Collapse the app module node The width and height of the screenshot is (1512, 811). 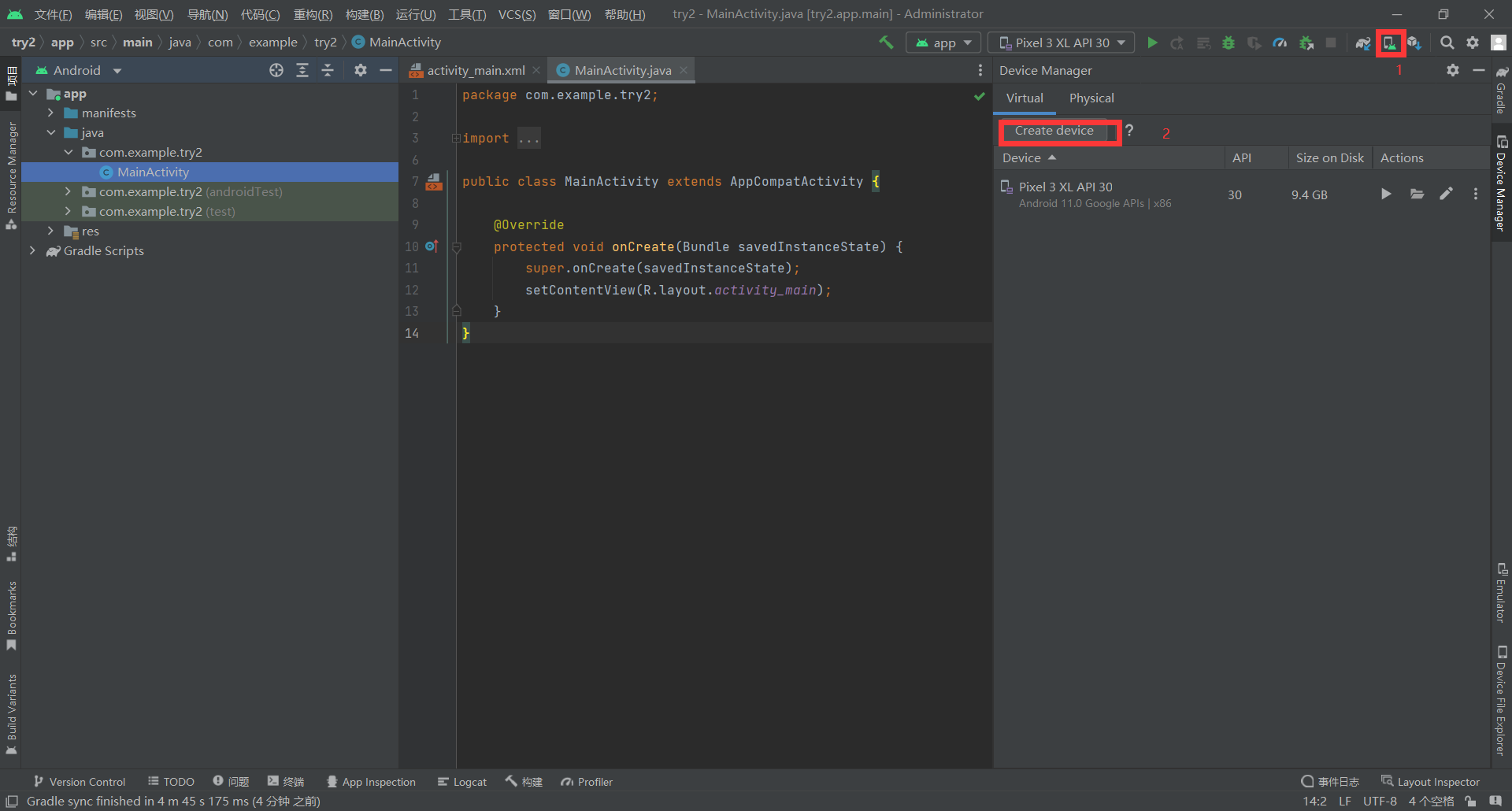click(x=33, y=94)
